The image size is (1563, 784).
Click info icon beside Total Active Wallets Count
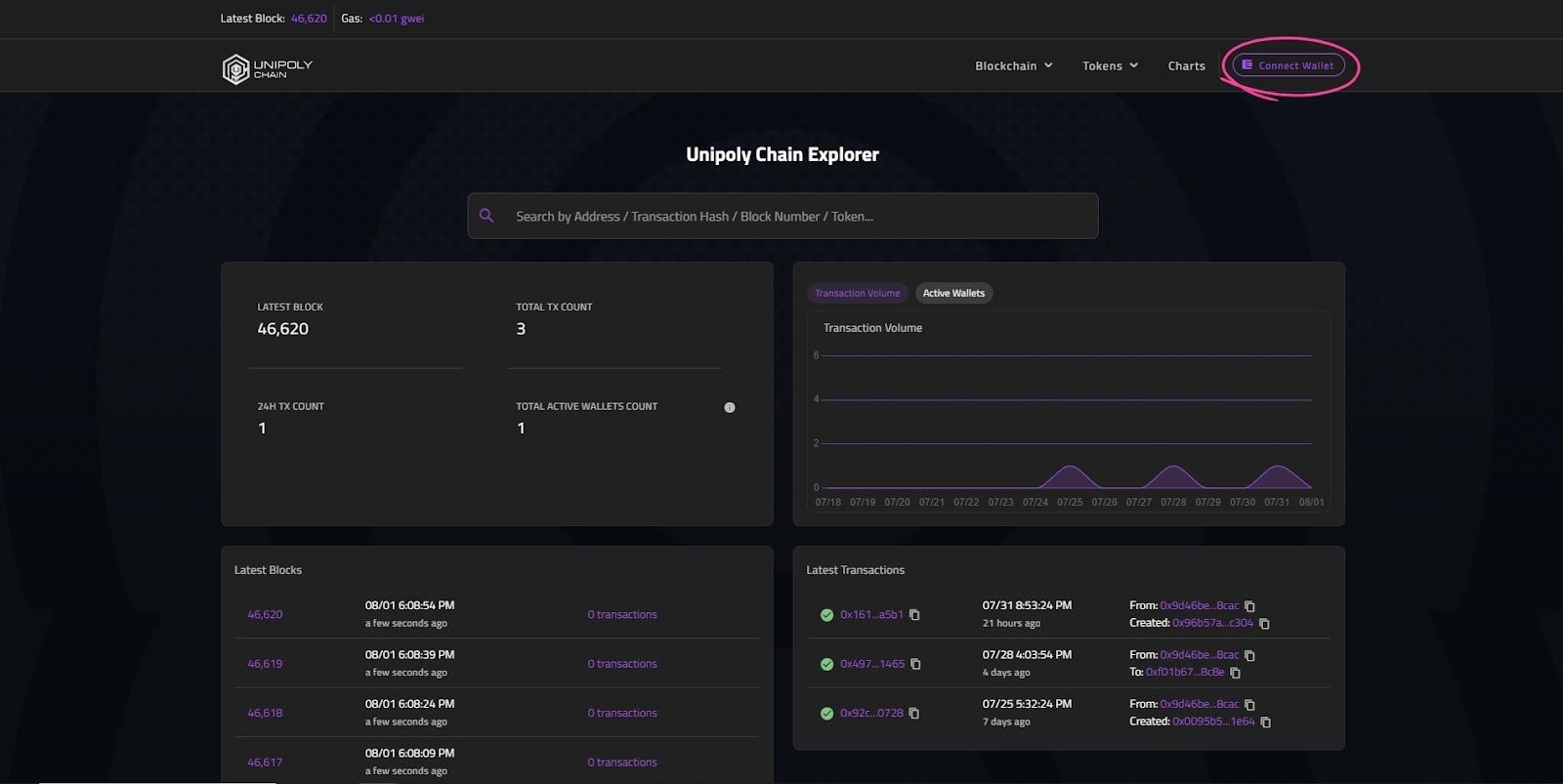[730, 407]
